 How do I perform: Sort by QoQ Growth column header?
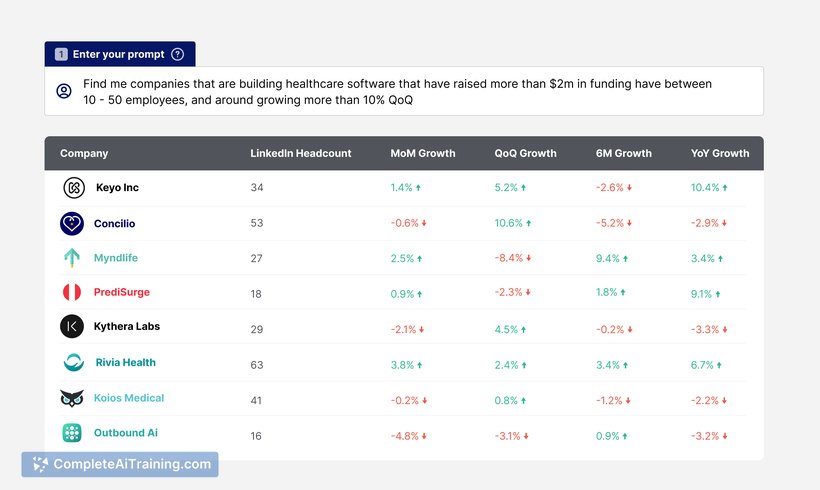[525, 153]
